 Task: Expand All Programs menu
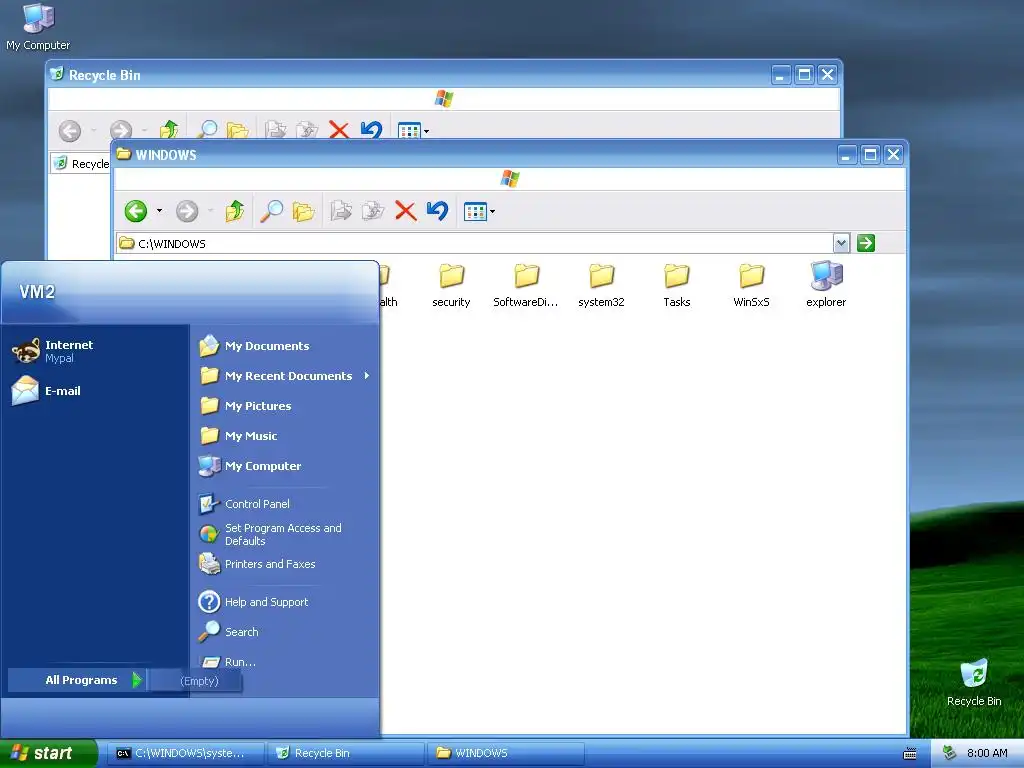77,680
